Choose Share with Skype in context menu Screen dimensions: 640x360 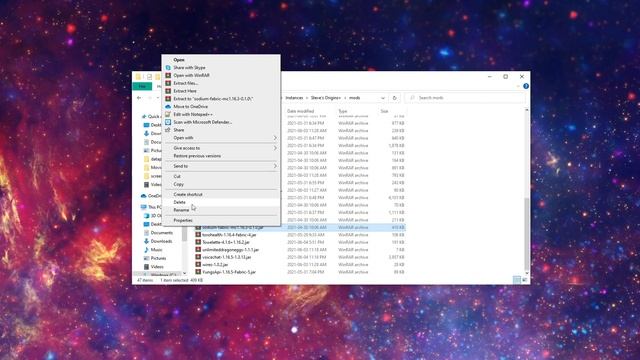tap(189, 68)
